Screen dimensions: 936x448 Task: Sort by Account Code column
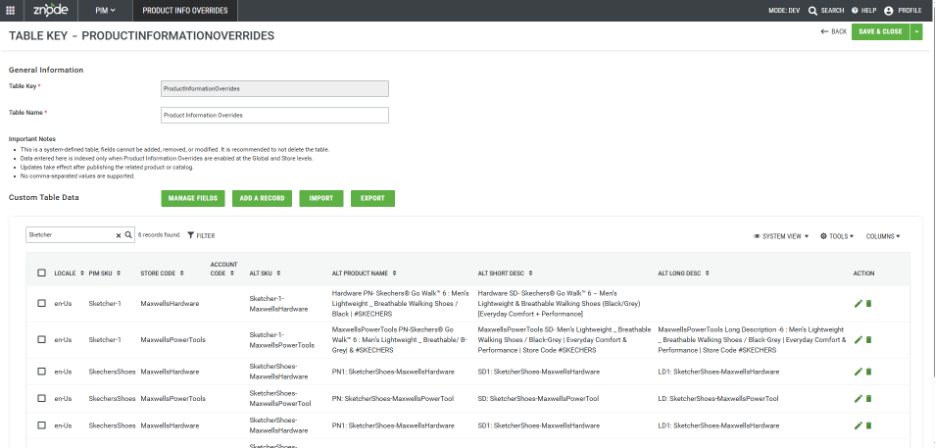[231, 273]
